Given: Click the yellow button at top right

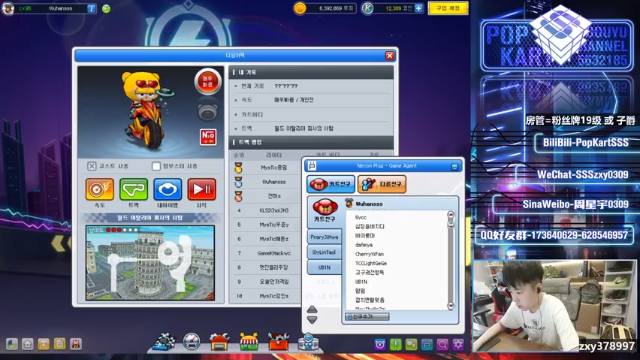Looking at the screenshot, I should click(448, 8).
